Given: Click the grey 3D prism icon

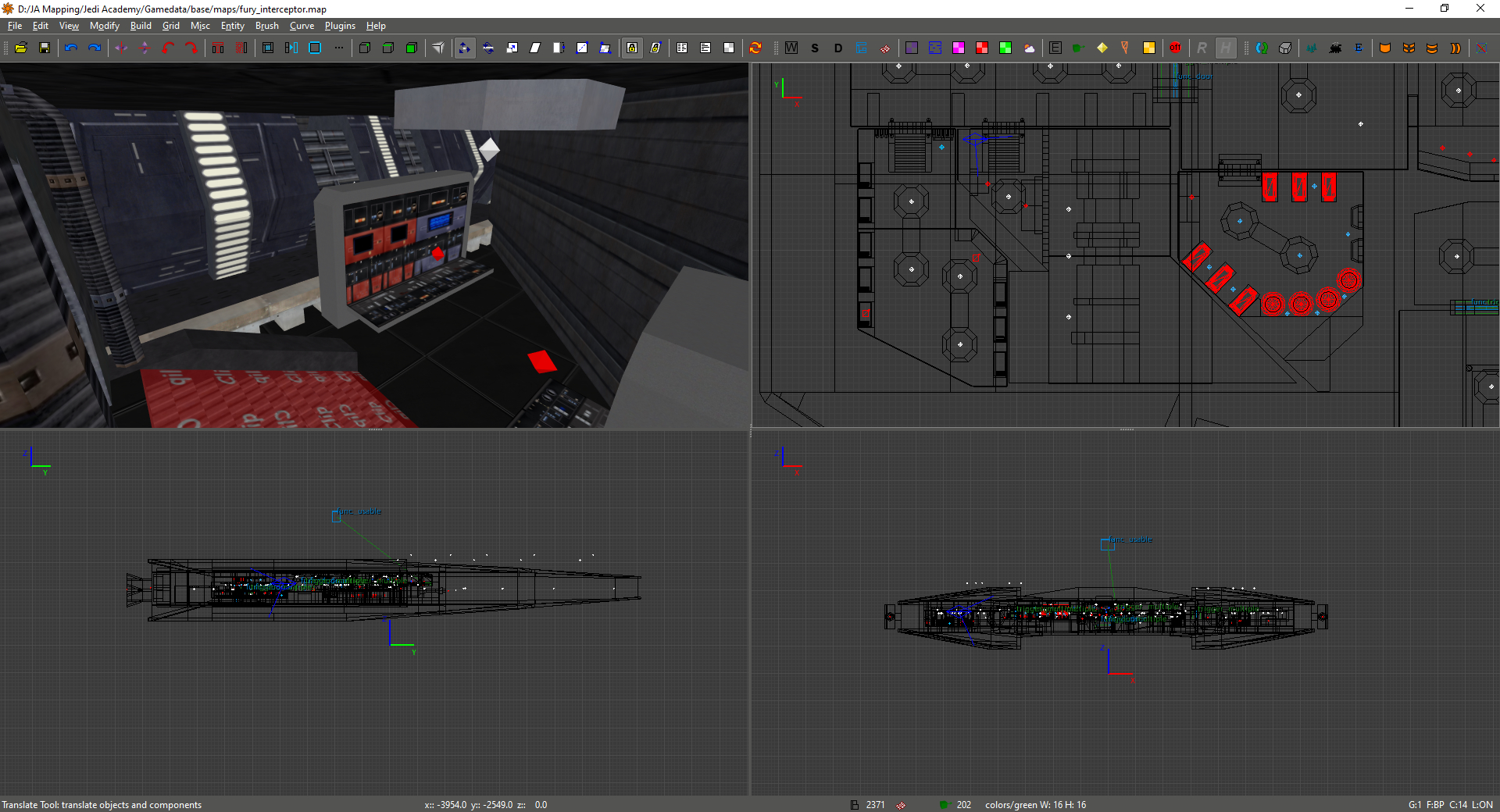Looking at the screenshot, I should (1285, 48).
